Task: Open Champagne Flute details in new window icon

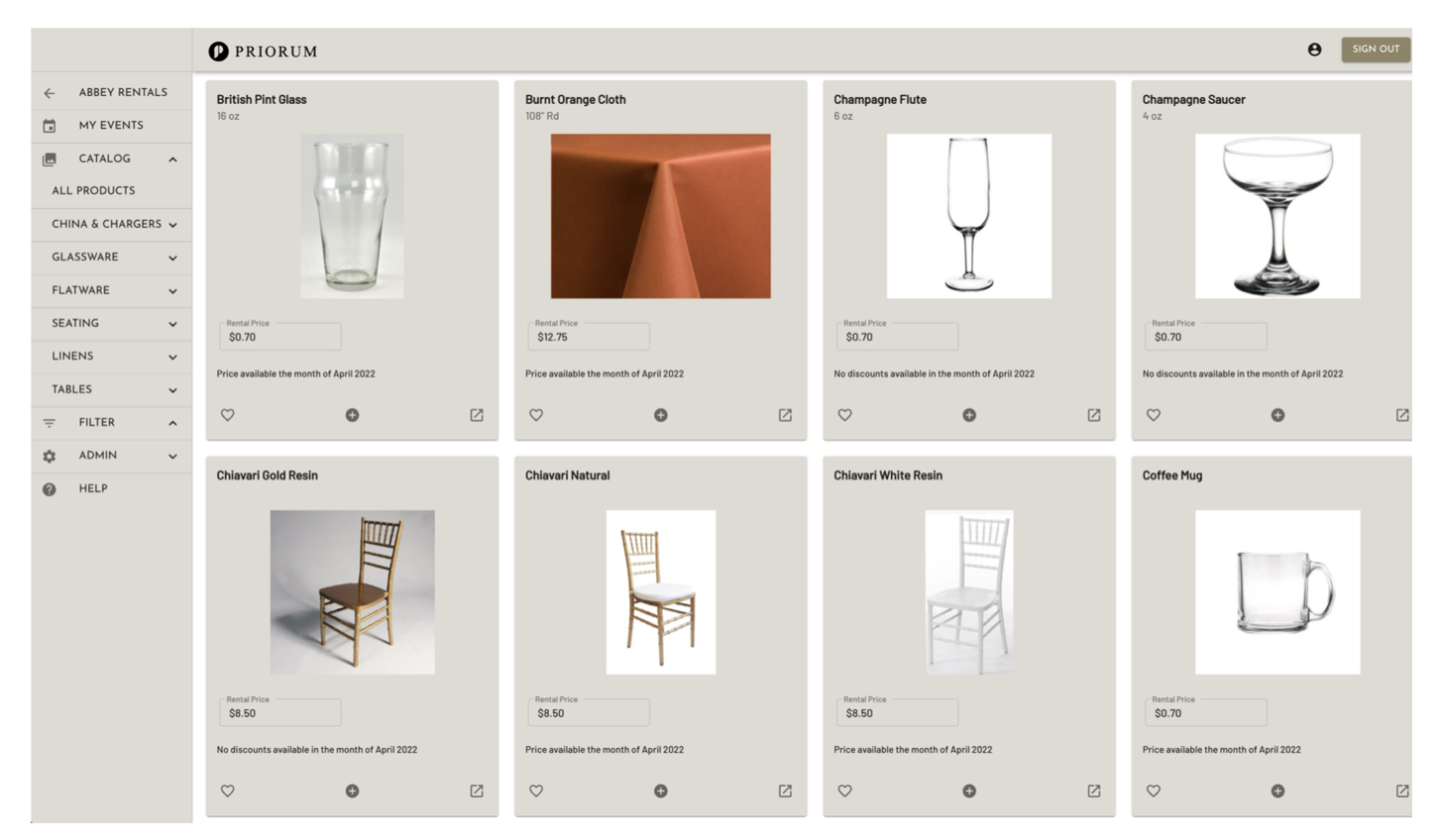Action: point(1094,415)
